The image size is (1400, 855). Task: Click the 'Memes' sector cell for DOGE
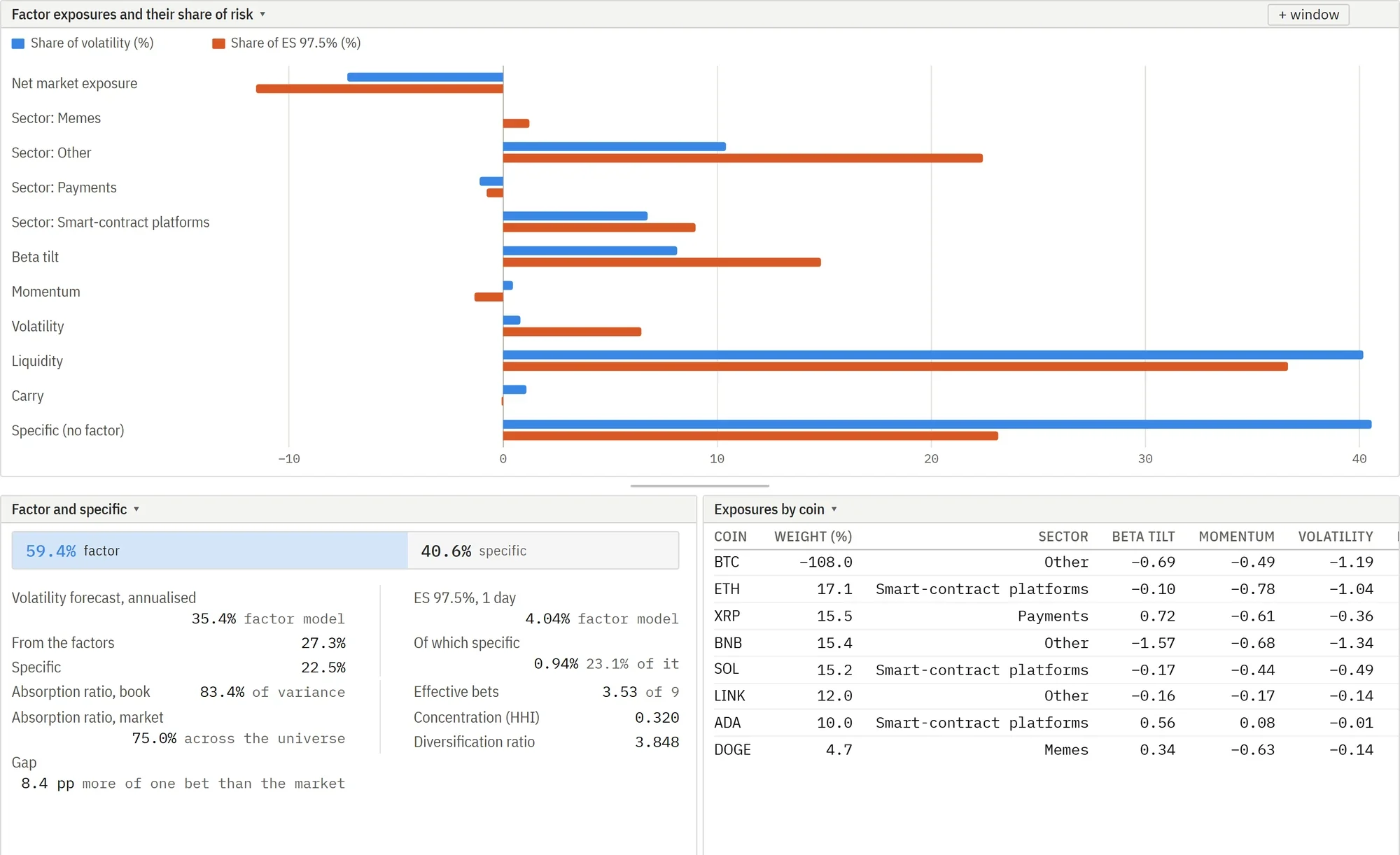tap(1066, 750)
